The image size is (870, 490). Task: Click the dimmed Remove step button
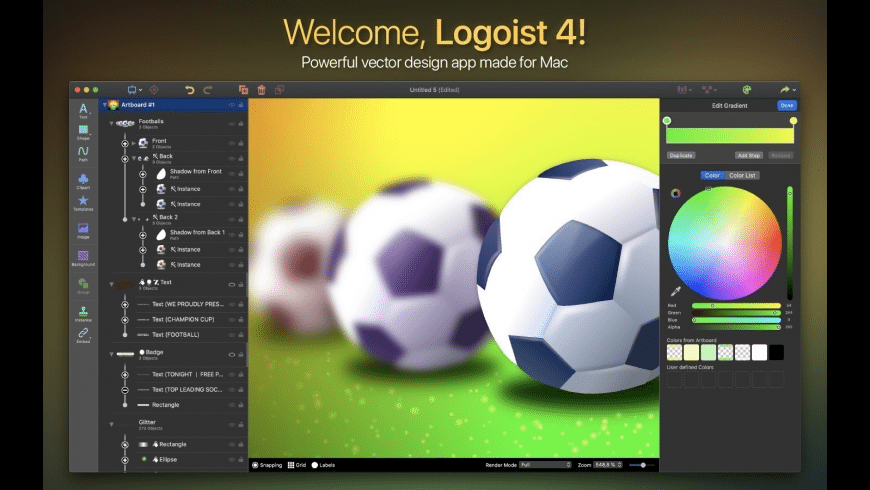click(781, 155)
